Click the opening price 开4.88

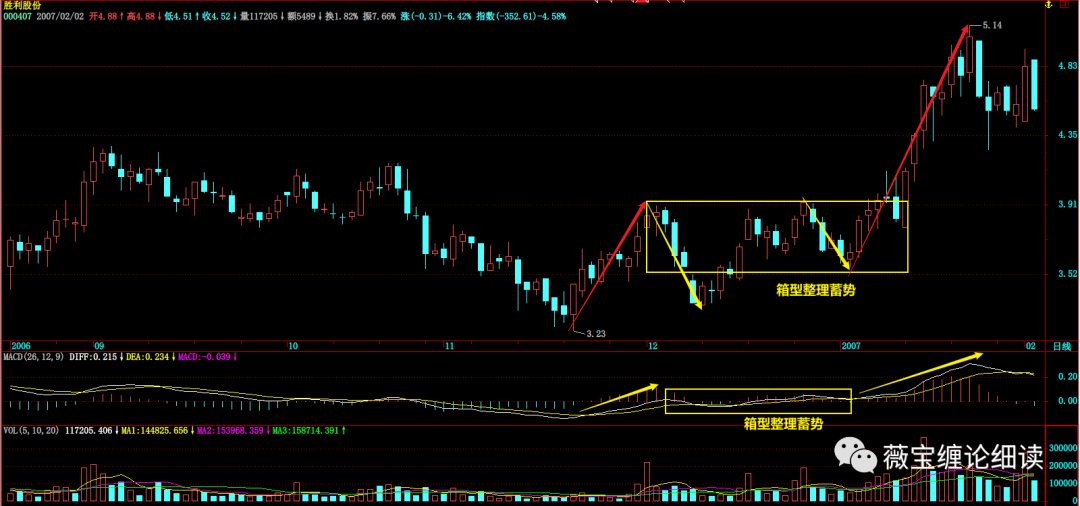(105, 15)
